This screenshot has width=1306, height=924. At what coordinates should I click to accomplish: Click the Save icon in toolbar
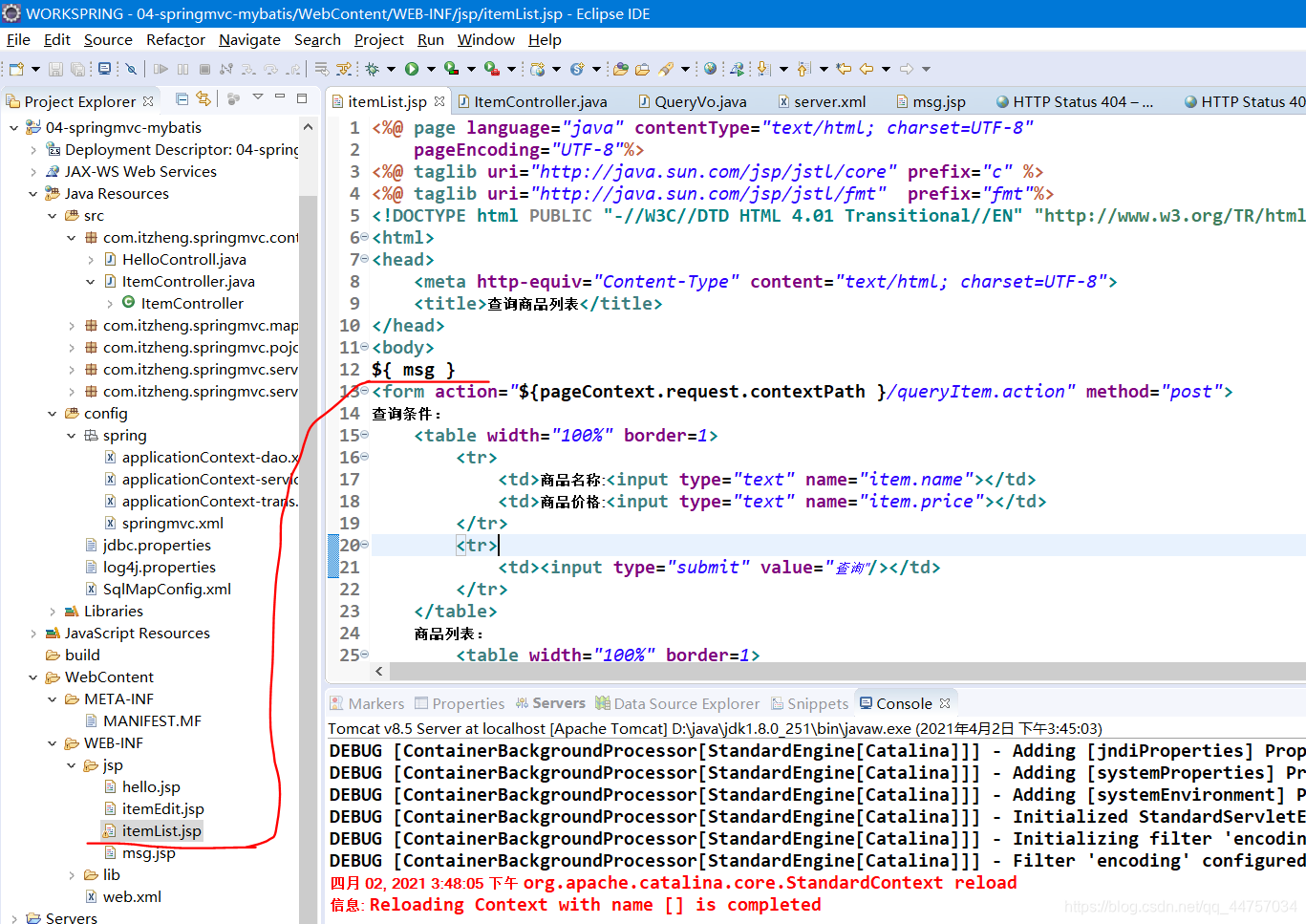56,69
